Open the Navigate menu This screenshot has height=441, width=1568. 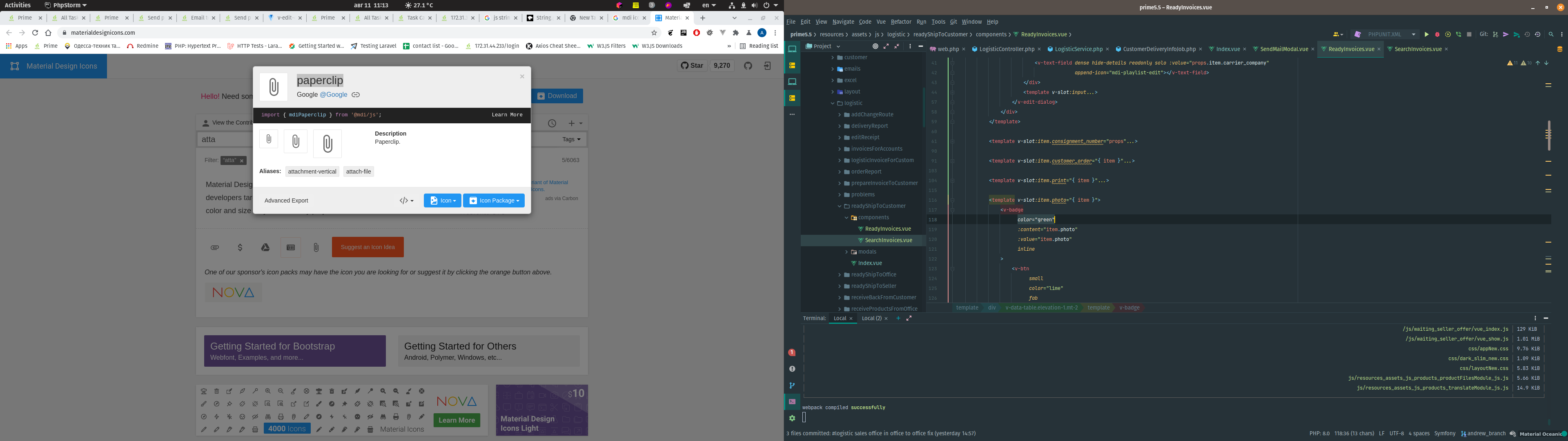pyautogui.click(x=843, y=22)
